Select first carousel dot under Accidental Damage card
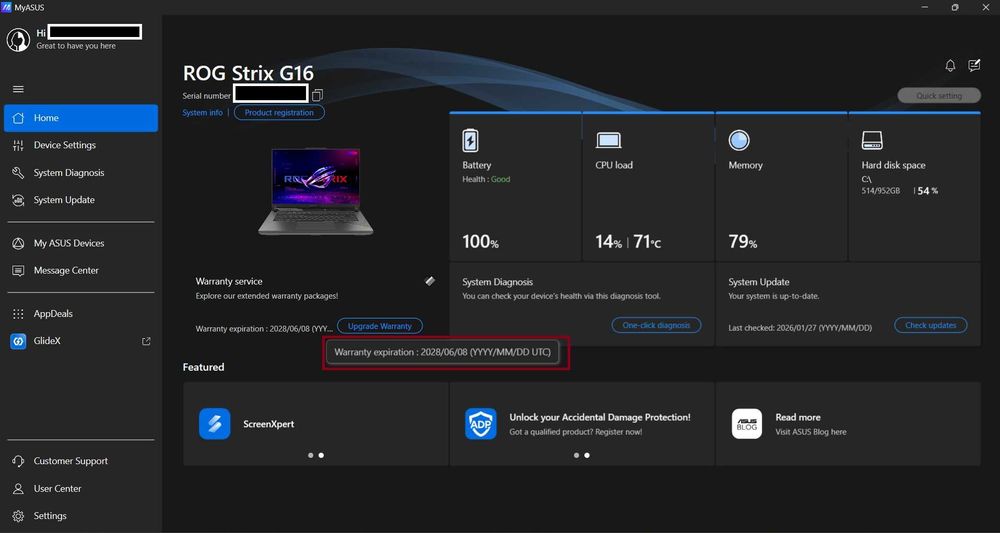Screen dimensions: 1000x533 pos(577,455)
